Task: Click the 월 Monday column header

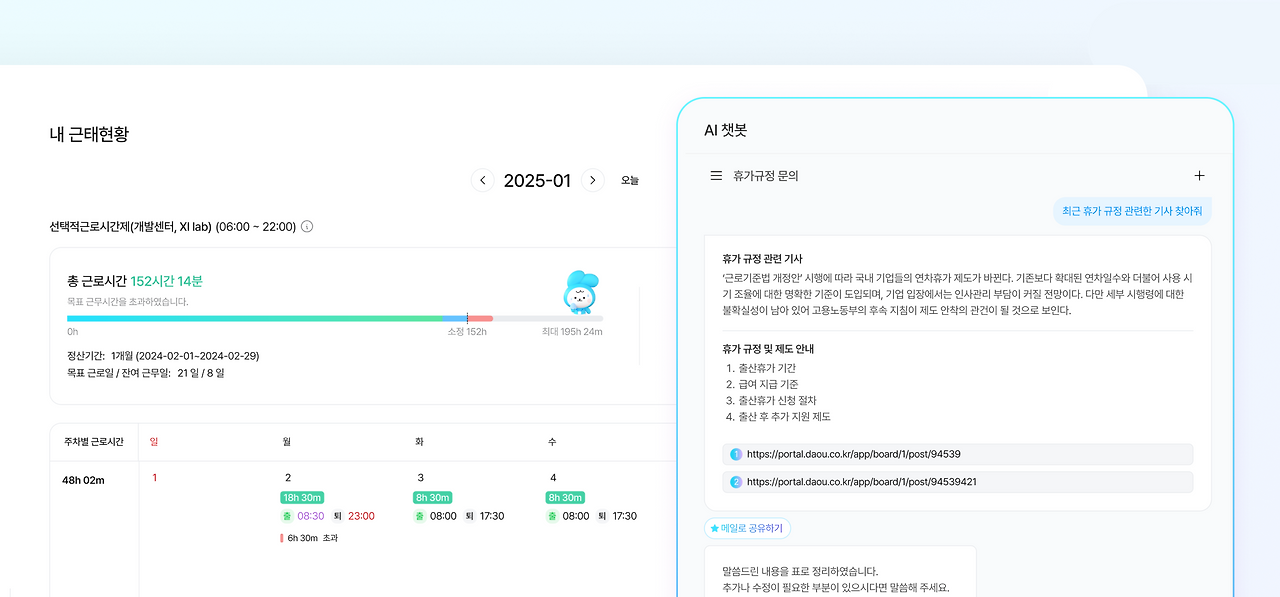Action: click(x=287, y=441)
